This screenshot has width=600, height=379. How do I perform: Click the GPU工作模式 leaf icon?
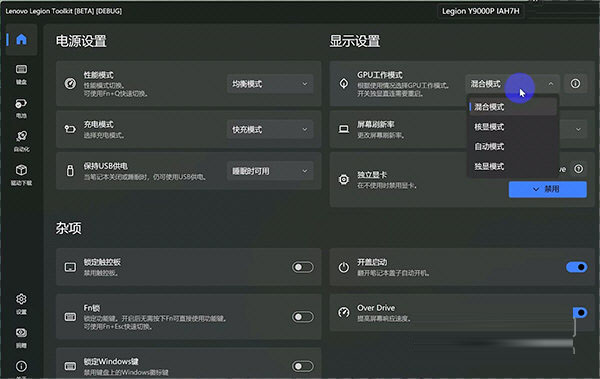tap(344, 83)
